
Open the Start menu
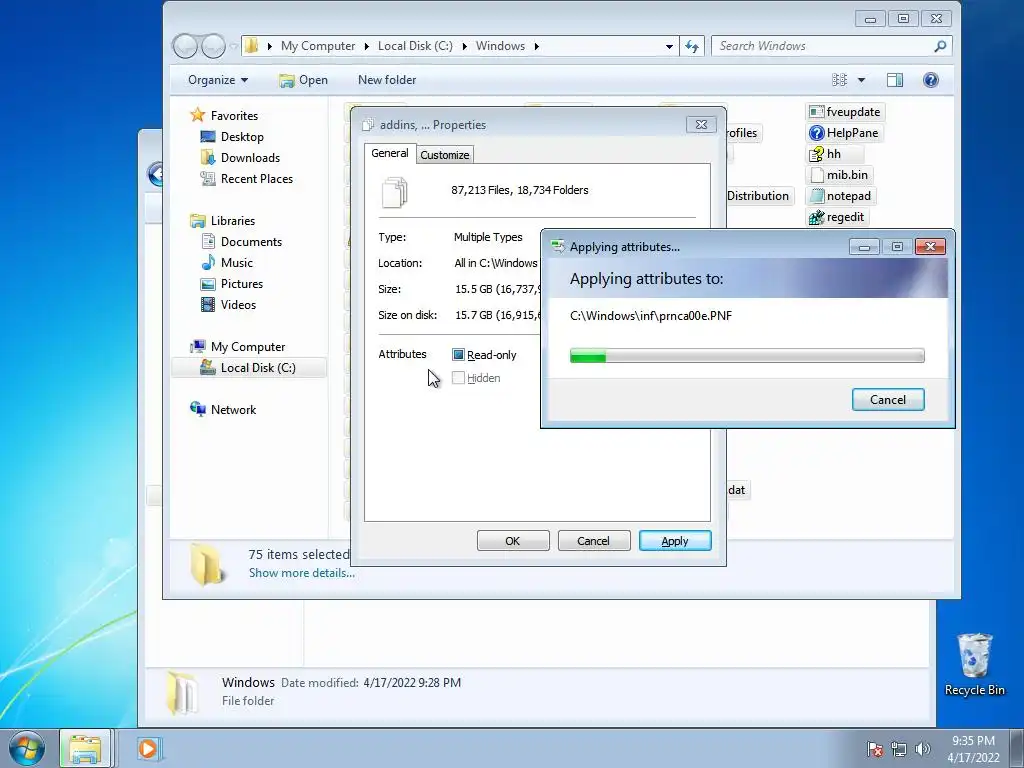[27, 748]
